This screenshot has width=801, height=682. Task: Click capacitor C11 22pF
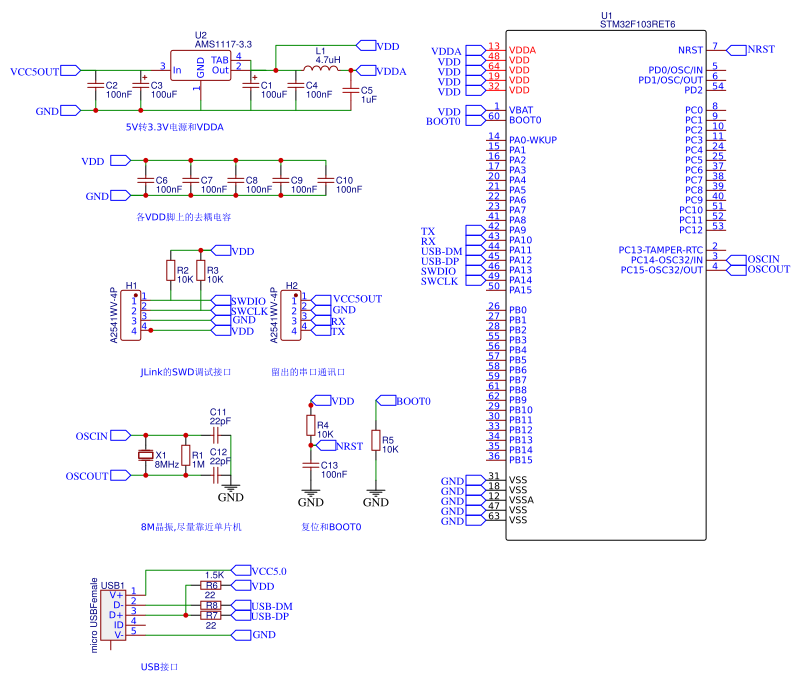click(216, 435)
